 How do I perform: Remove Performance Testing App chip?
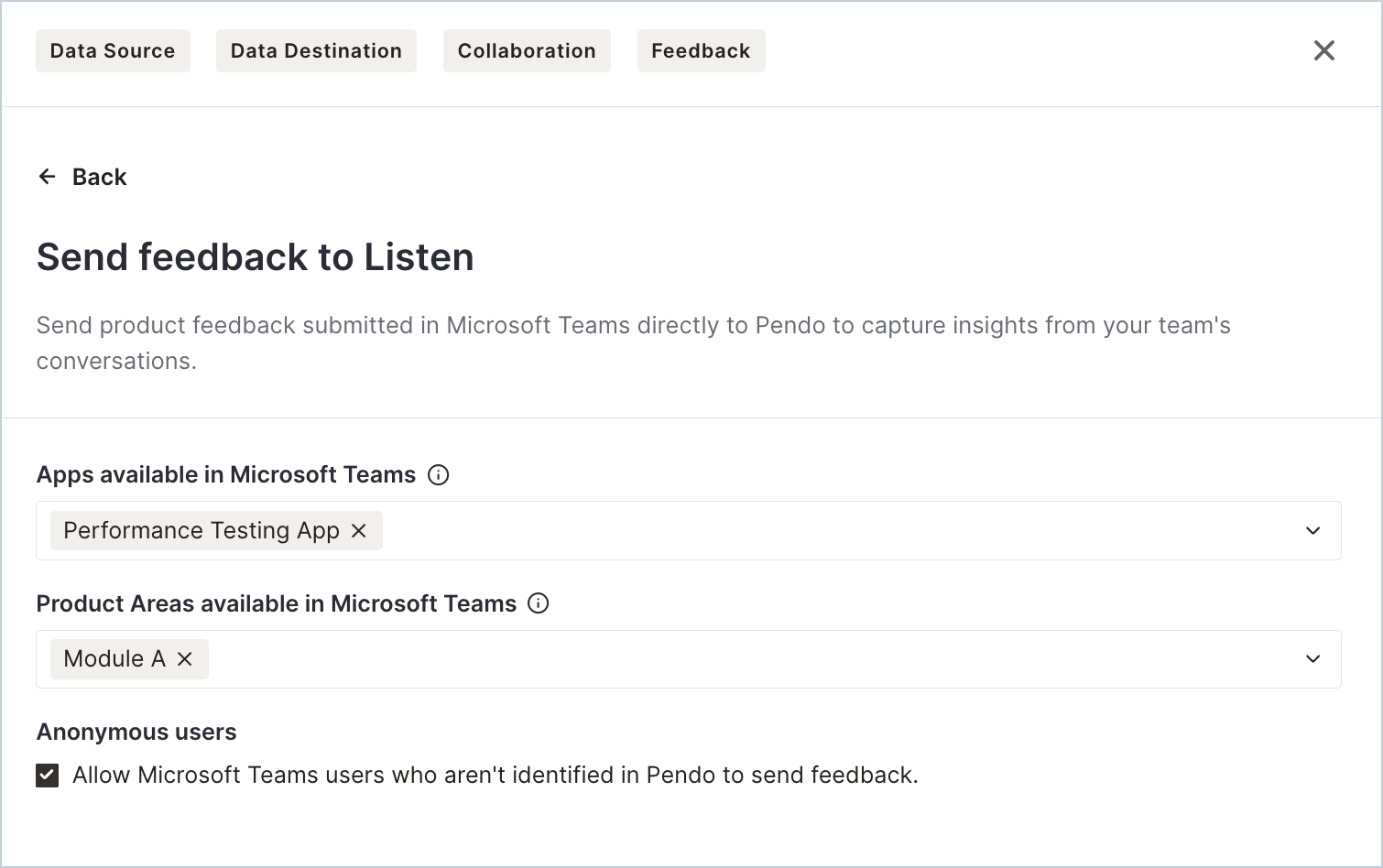click(x=359, y=531)
